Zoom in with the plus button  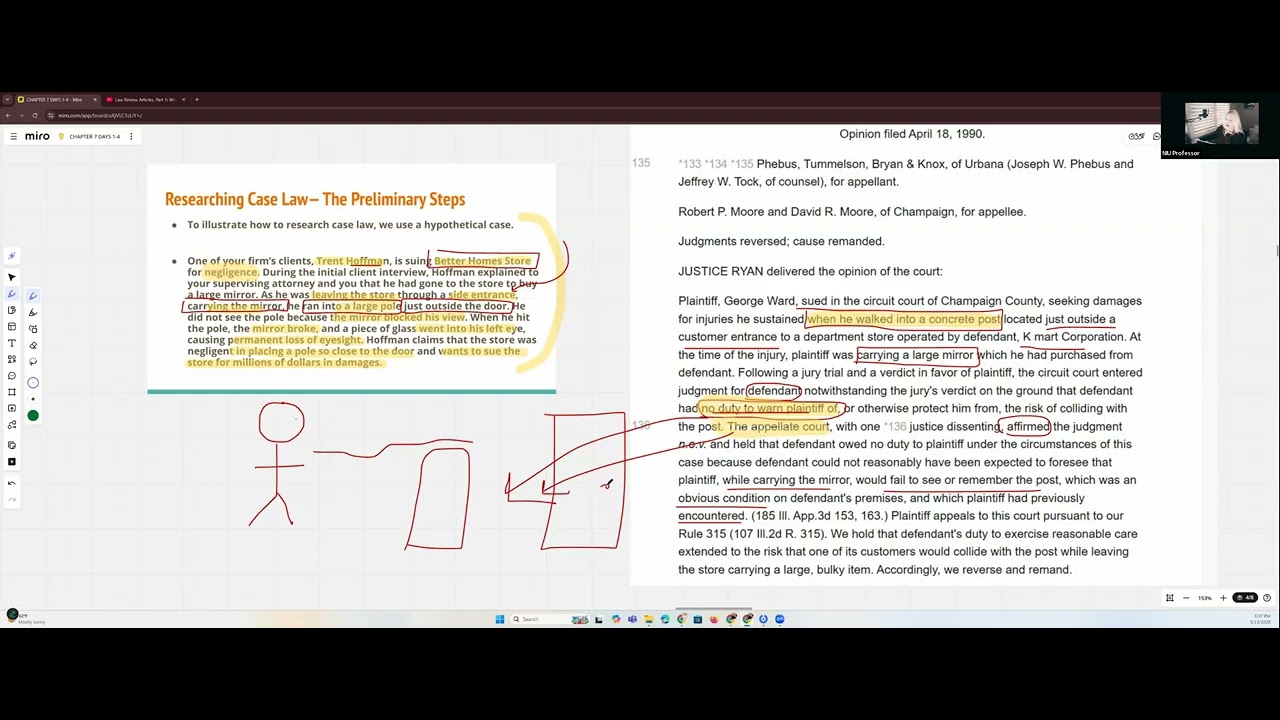pos(1223,598)
